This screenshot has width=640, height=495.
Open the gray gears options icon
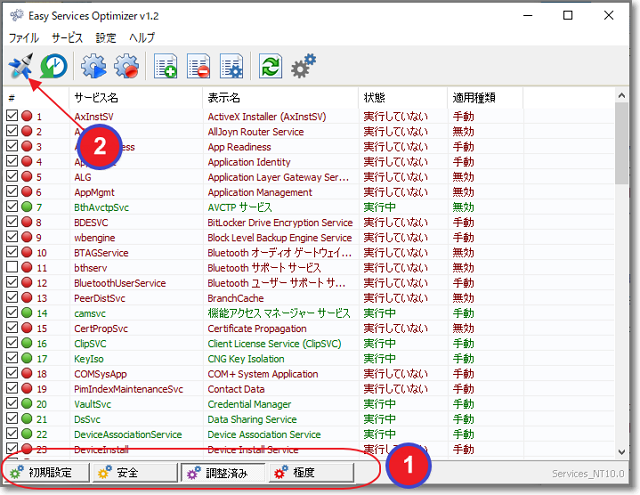coord(303,67)
